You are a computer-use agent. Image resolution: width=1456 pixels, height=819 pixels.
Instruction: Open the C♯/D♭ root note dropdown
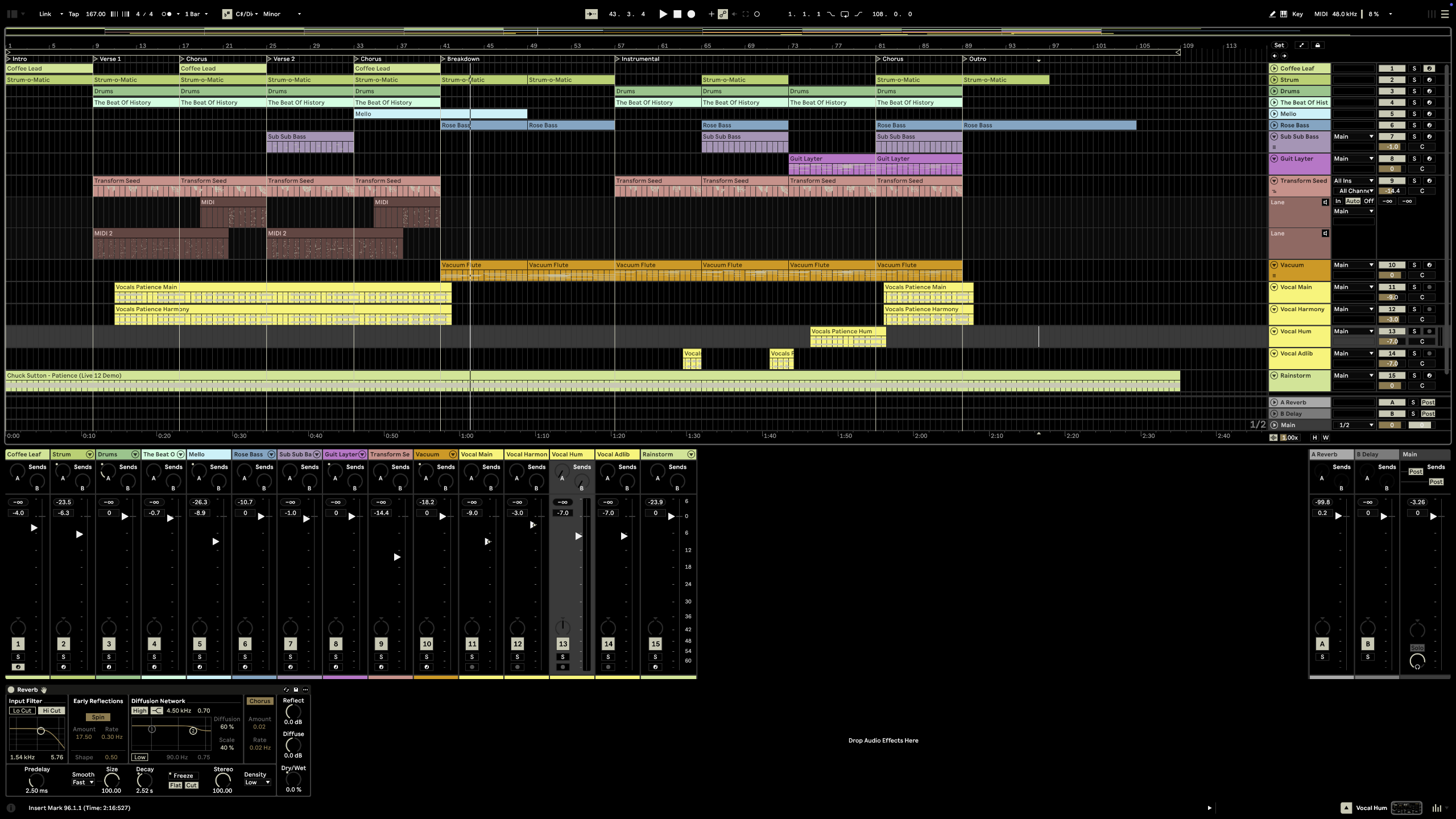click(247, 14)
